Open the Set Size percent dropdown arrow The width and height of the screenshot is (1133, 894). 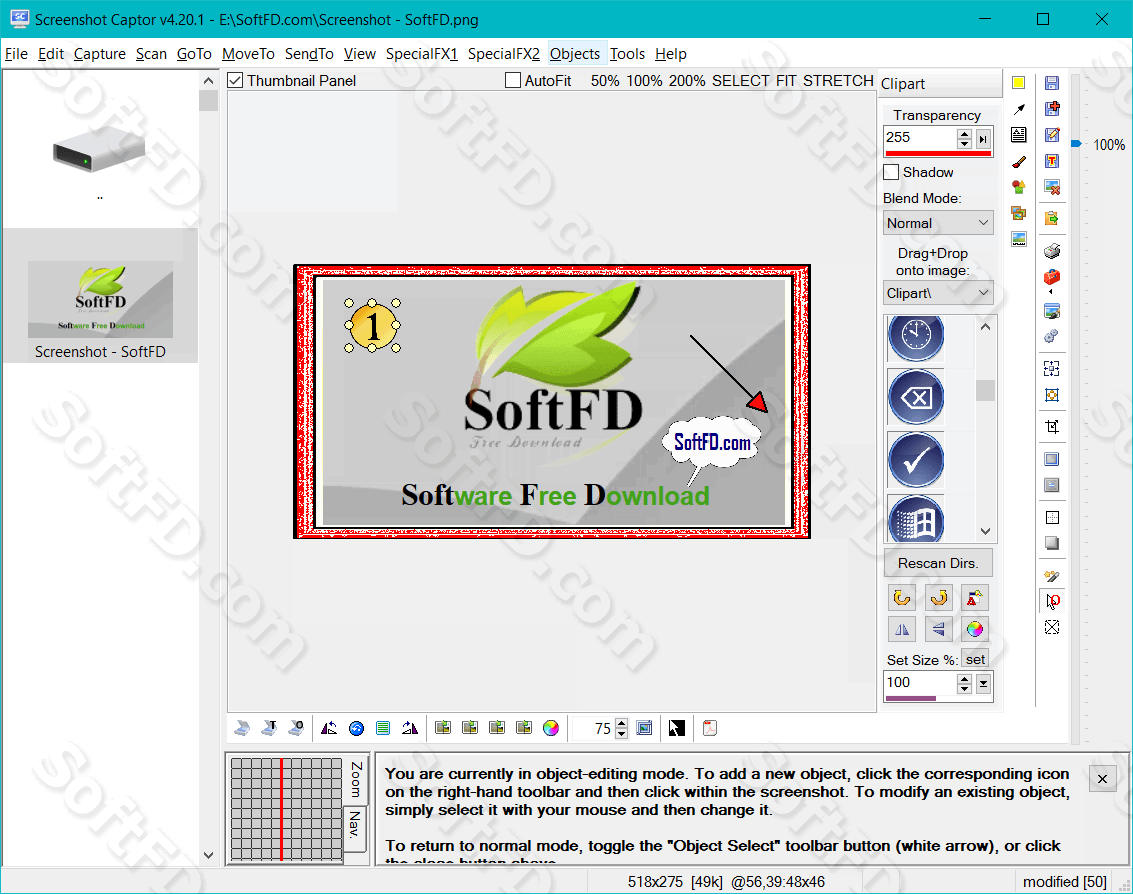tap(983, 683)
